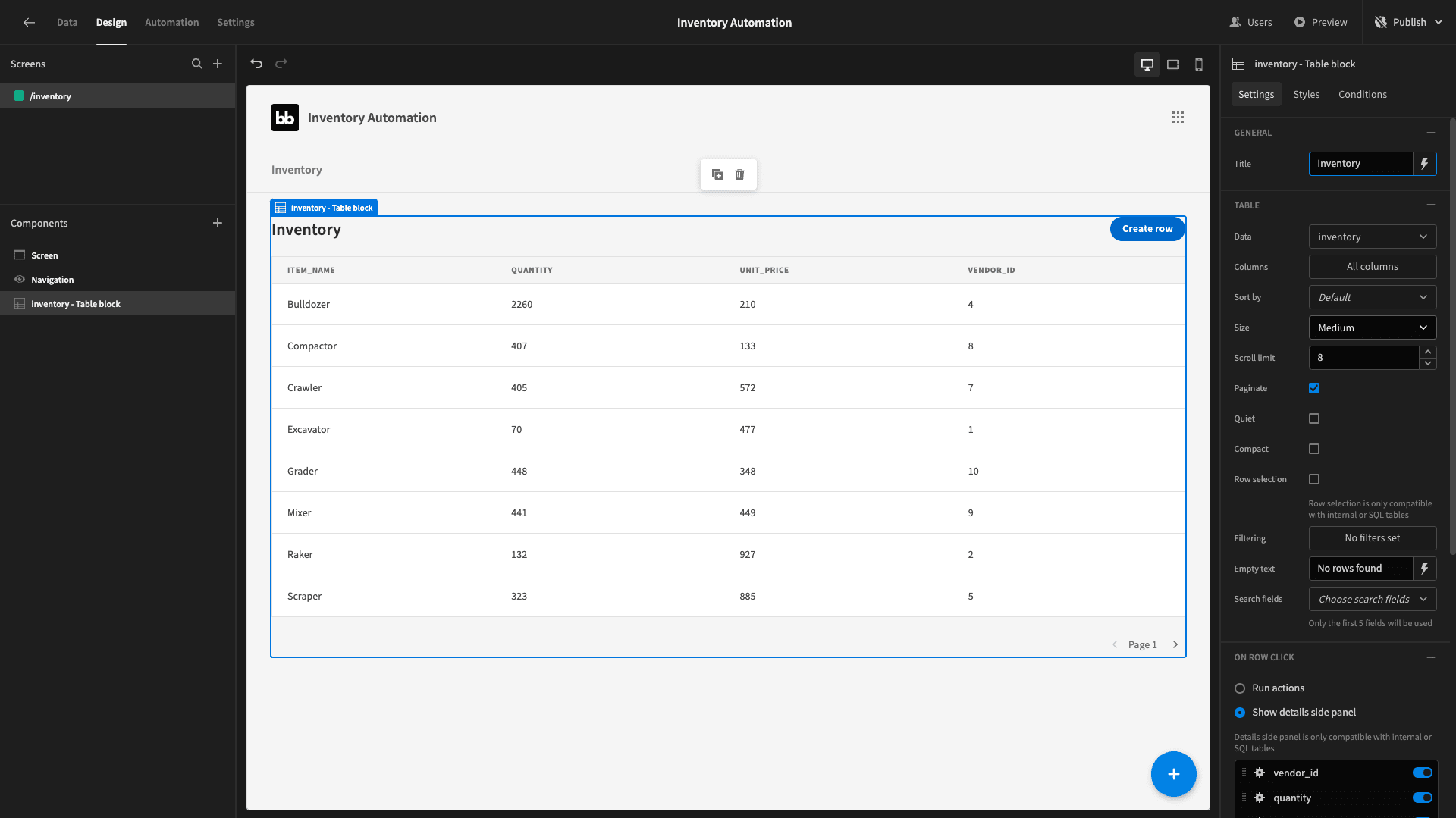Expand the Choose search fields dropdown
1456x818 pixels.
point(1373,599)
